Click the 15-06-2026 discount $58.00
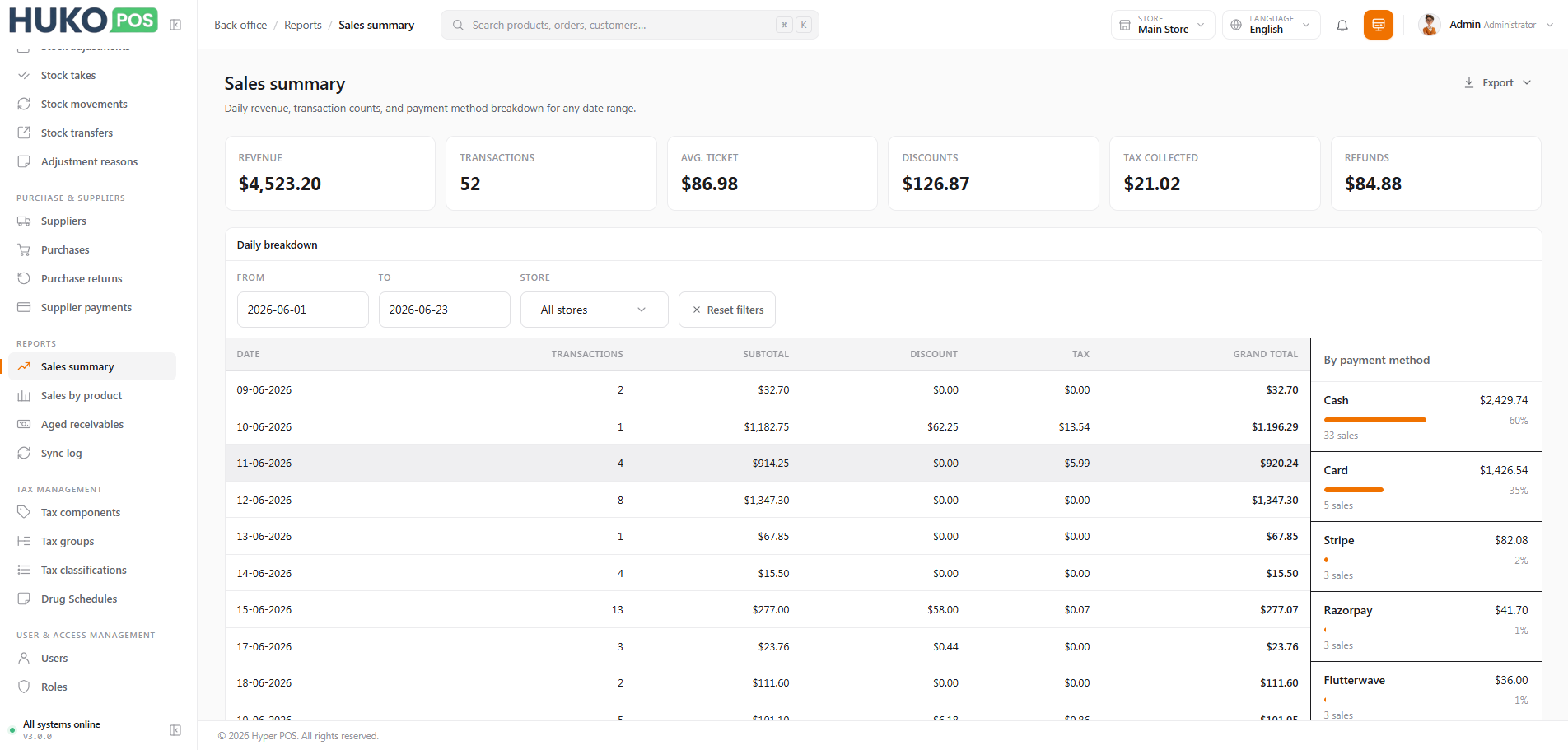This screenshot has height=750, width=1568. click(x=943, y=609)
